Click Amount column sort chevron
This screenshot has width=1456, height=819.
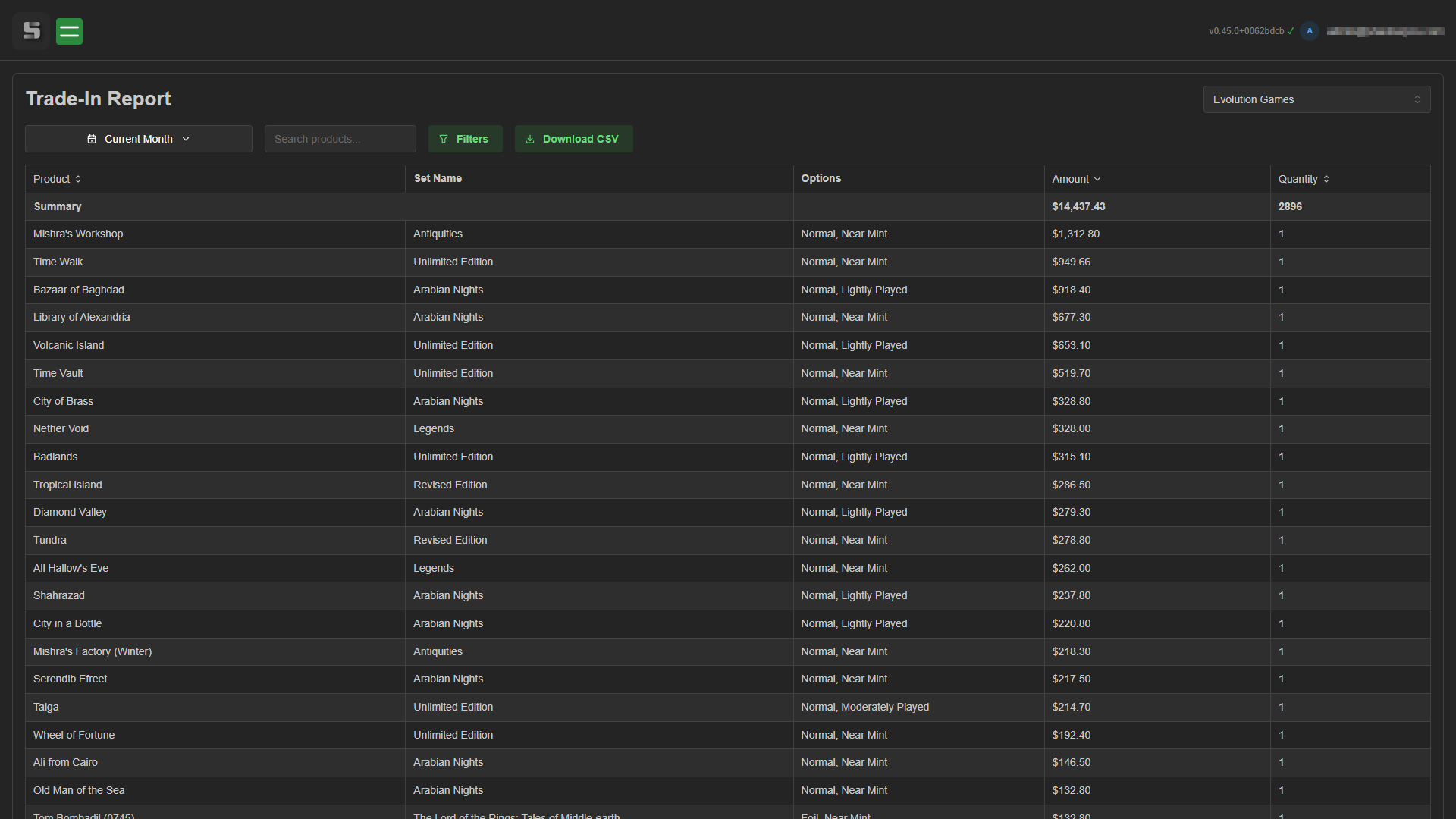pos(1097,179)
